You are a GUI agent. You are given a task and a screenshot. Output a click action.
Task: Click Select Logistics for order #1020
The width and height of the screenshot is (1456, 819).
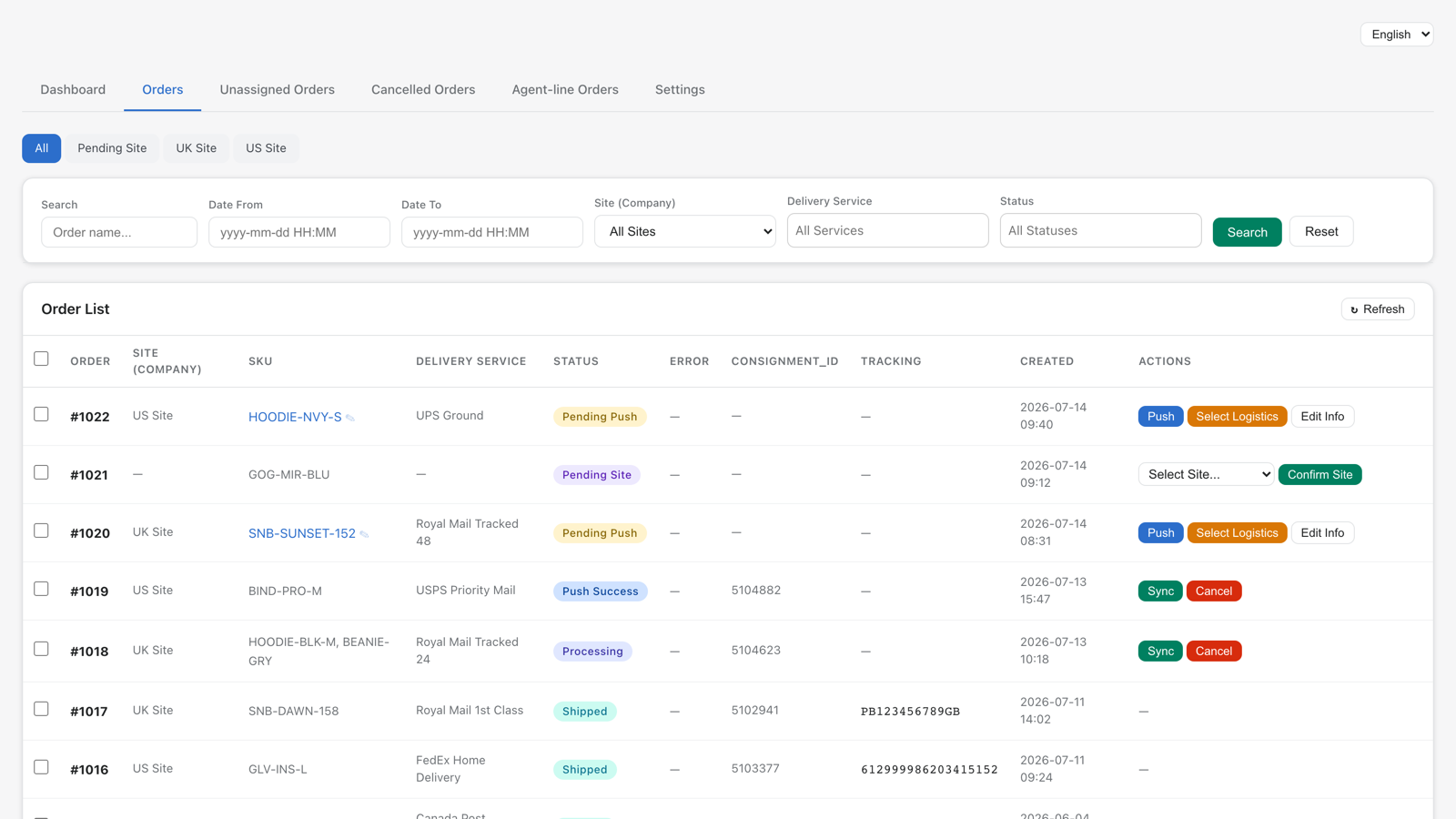point(1237,532)
